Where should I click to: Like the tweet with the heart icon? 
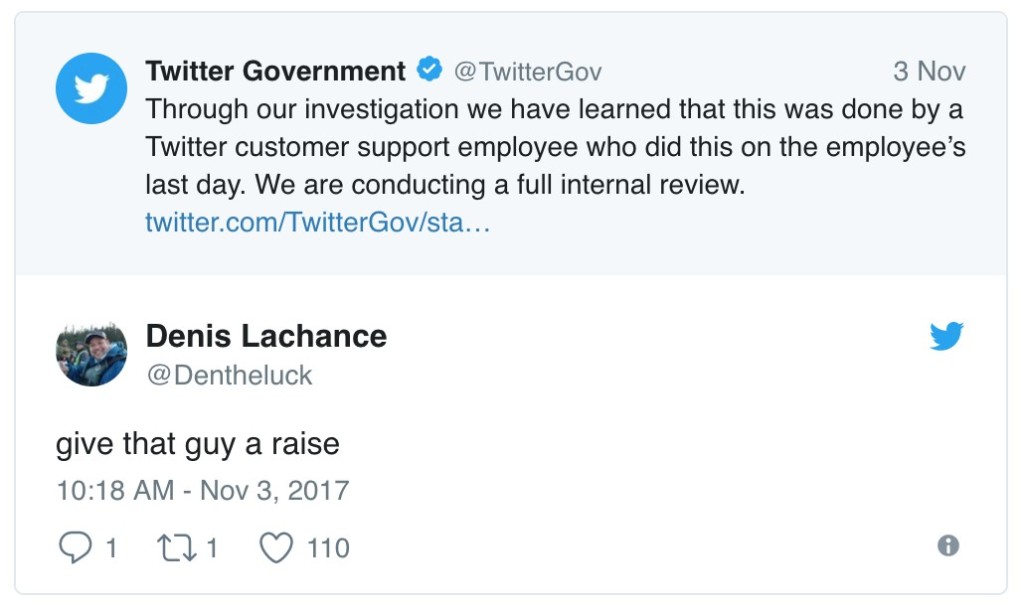point(276,547)
